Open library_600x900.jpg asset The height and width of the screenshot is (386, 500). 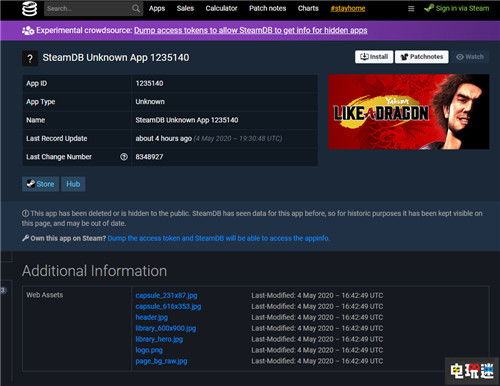(166, 328)
